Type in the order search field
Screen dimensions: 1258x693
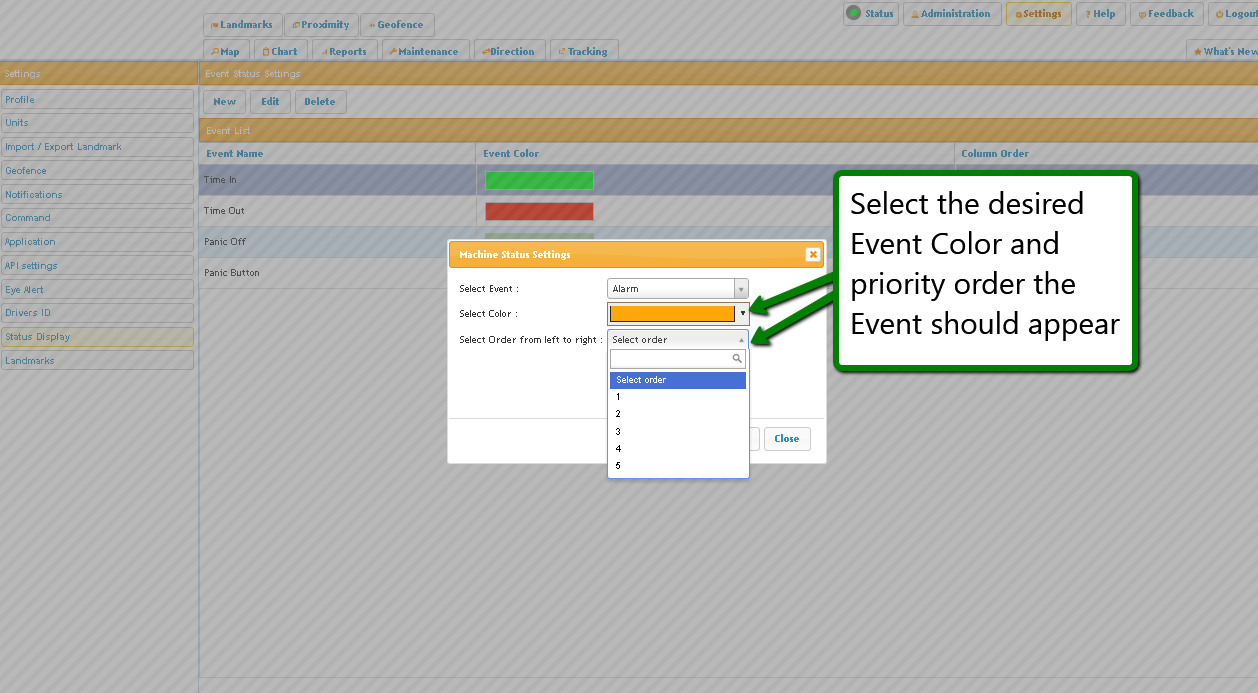click(671, 359)
